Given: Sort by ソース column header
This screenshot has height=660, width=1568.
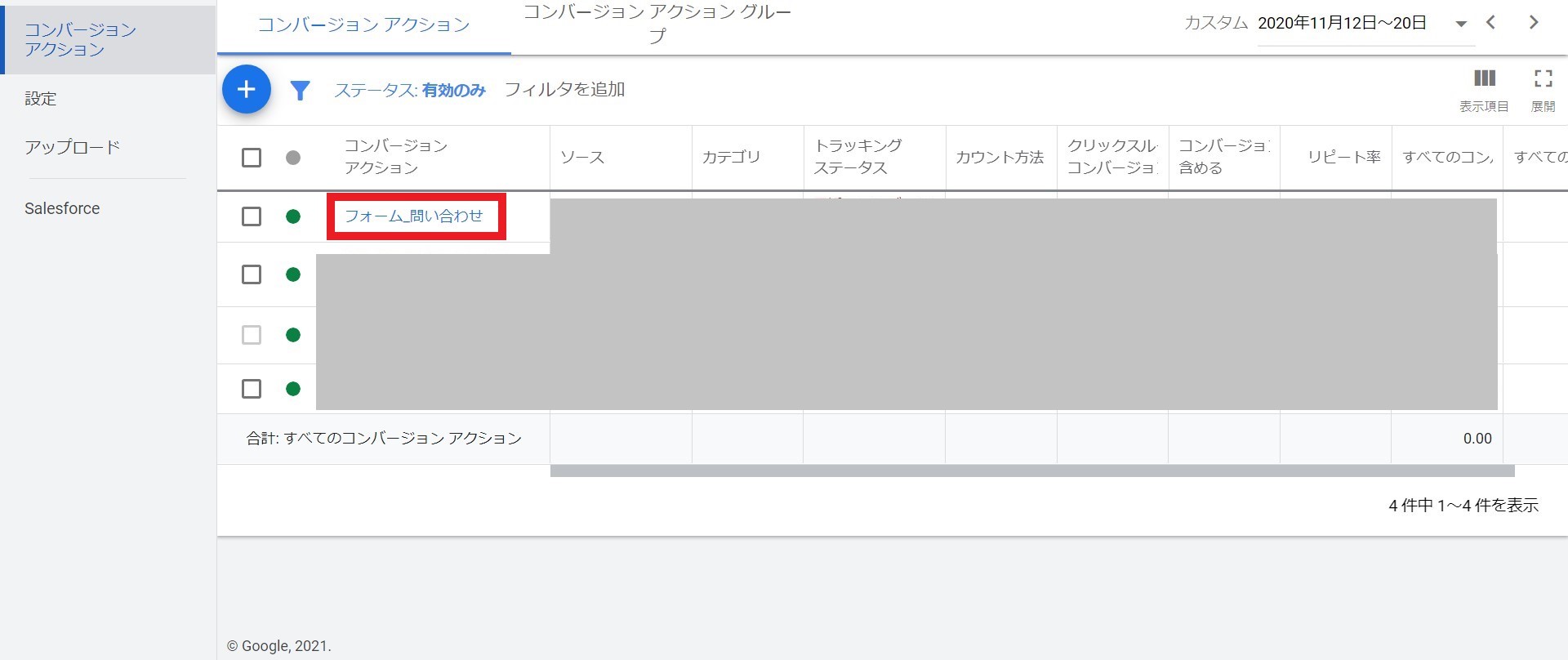Looking at the screenshot, I should pos(582,158).
